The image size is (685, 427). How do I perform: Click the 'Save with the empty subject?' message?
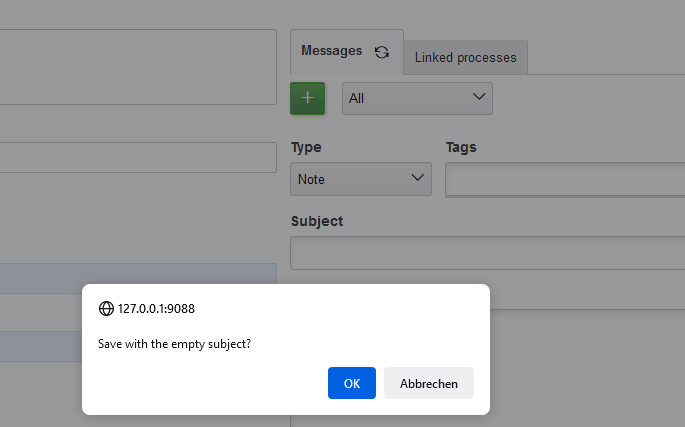[174, 344]
